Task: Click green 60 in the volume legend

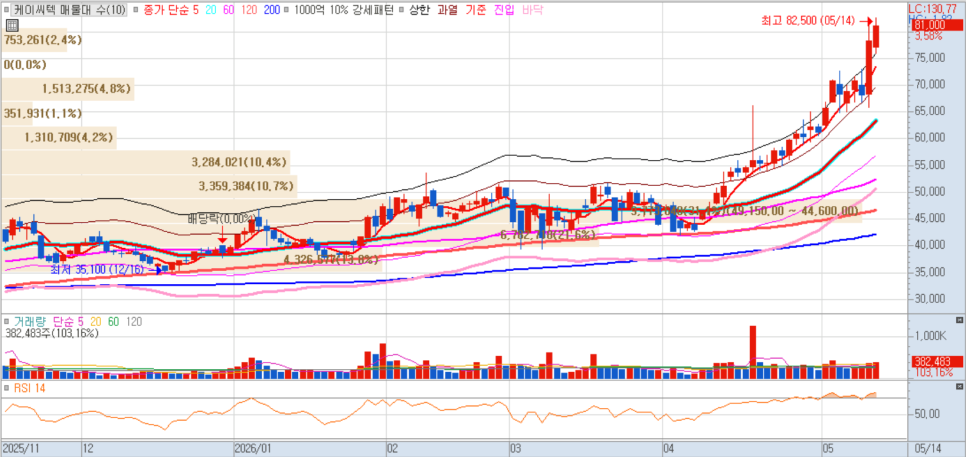Action: (x=114, y=322)
